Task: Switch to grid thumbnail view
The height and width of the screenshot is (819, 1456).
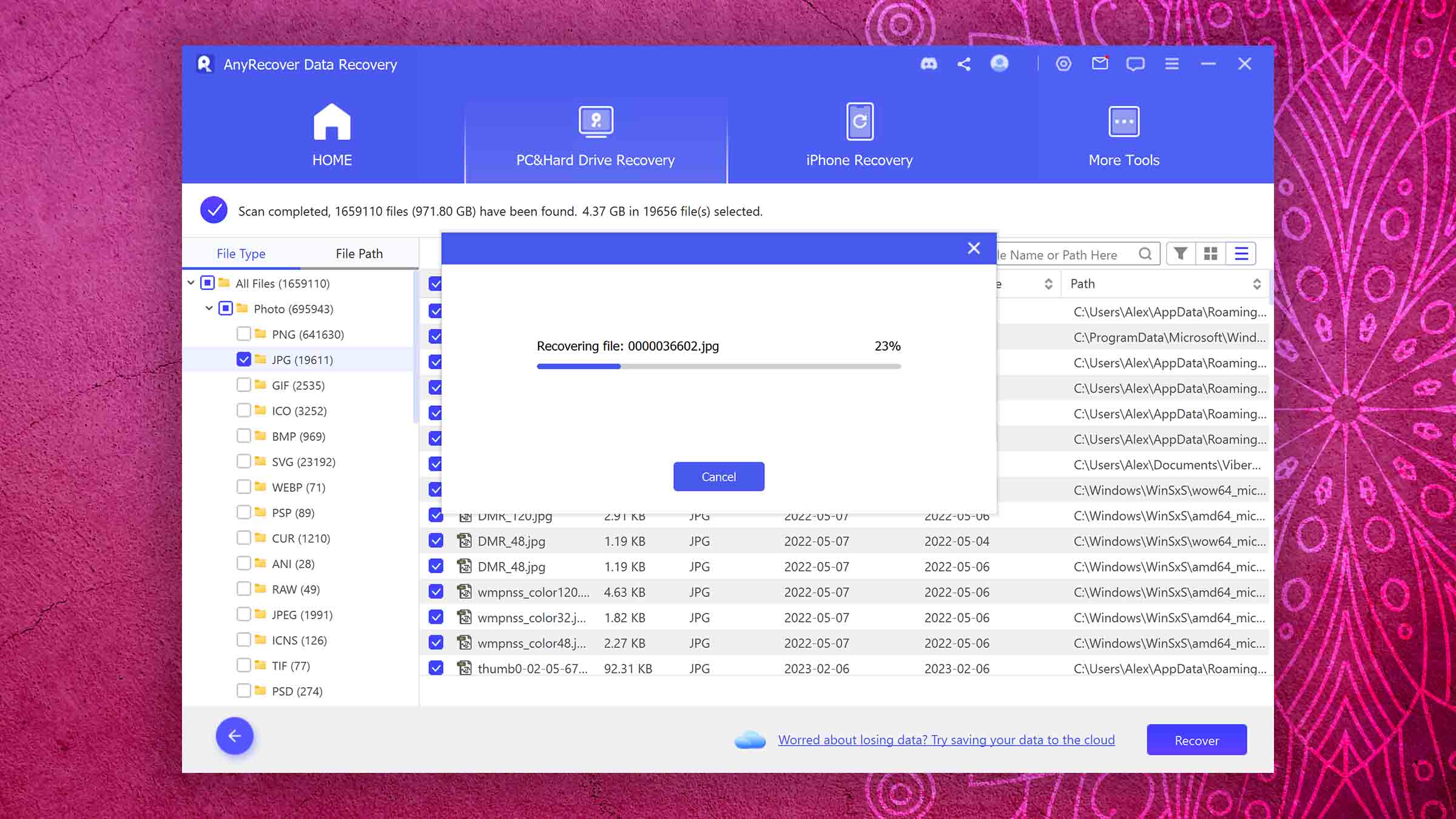Action: pos(1210,254)
